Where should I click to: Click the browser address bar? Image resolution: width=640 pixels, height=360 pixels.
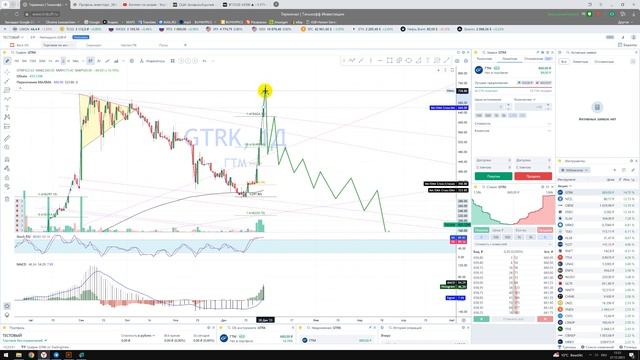click(x=45, y=14)
